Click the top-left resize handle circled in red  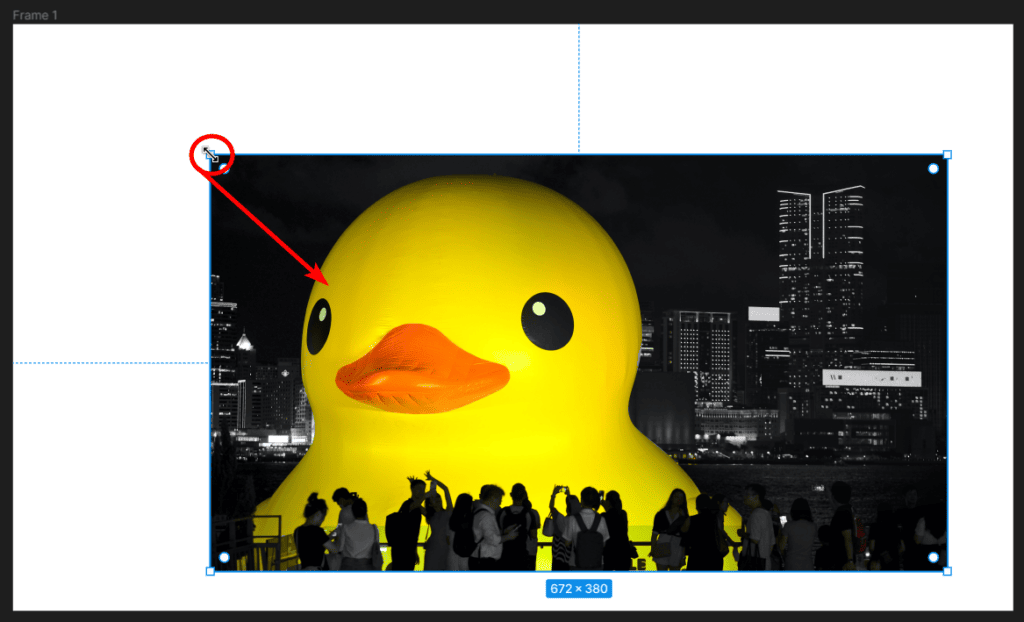pyautogui.click(x=210, y=155)
